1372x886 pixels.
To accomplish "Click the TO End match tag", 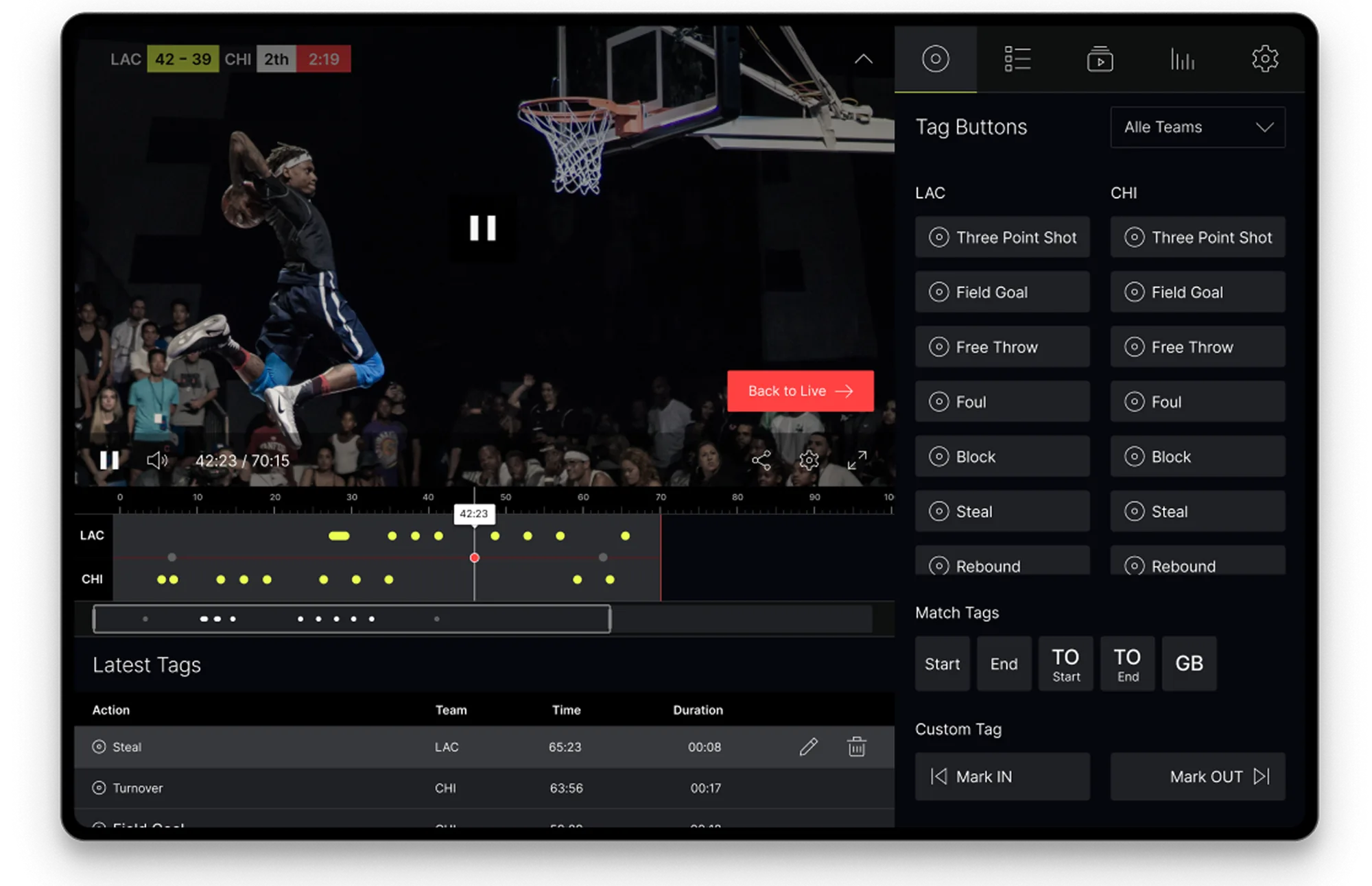I will coord(1128,664).
